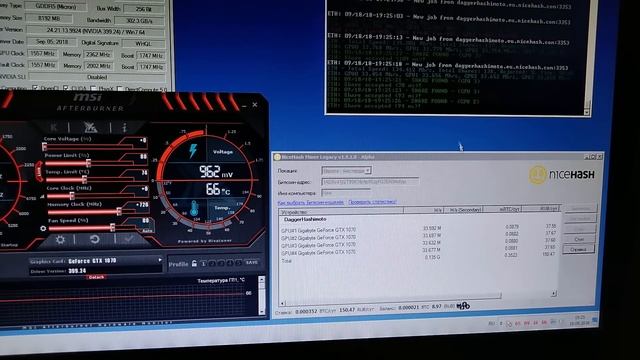Screen dimensions: 640x360
Task: Open Afterburner settings gear below sliders
Action: [x=60, y=240]
